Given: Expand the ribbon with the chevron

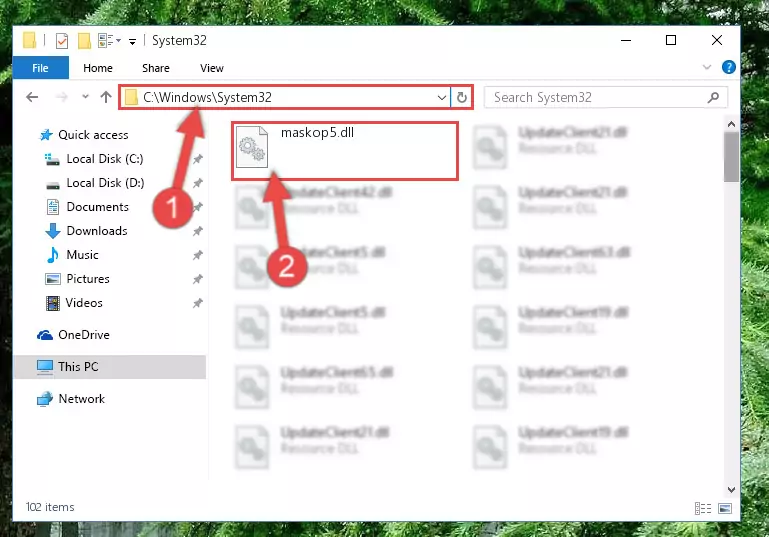Looking at the screenshot, I should coord(707,67).
